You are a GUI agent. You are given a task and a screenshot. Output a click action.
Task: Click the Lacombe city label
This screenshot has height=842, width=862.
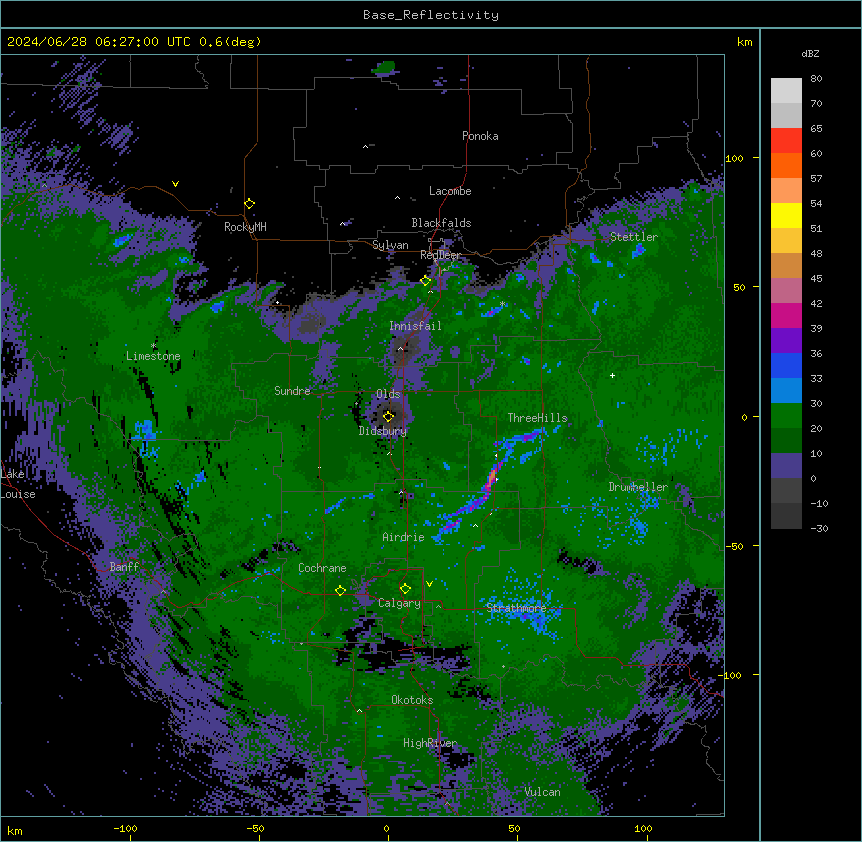point(450,191)
